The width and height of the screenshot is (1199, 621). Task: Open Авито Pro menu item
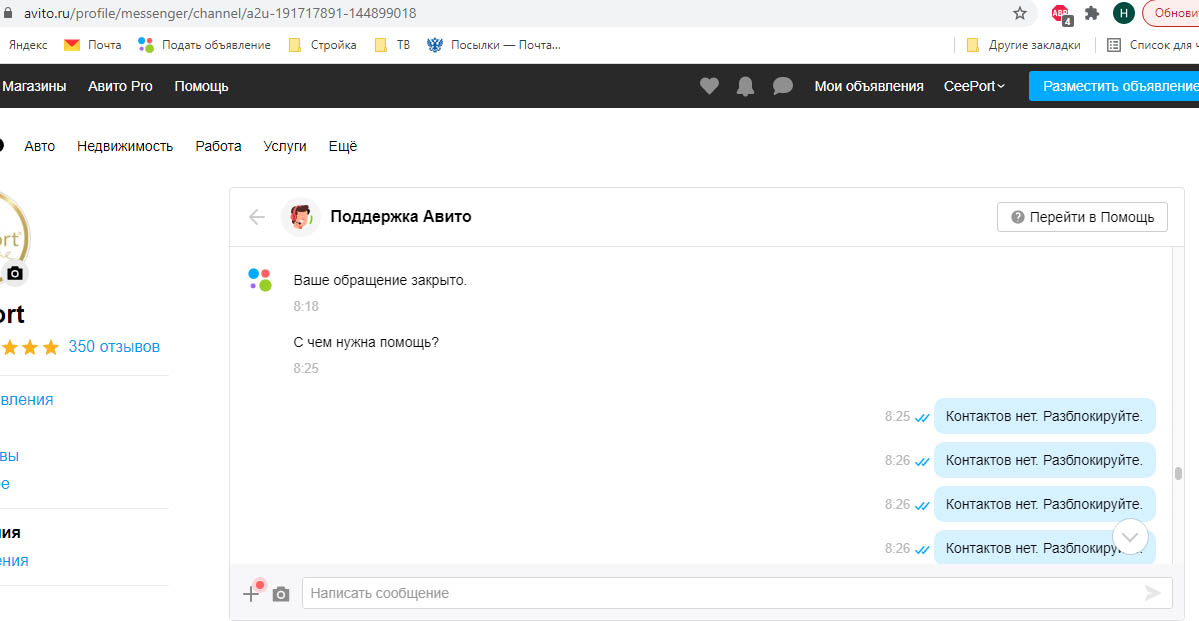pyautogui.click(x=120, y=86)
